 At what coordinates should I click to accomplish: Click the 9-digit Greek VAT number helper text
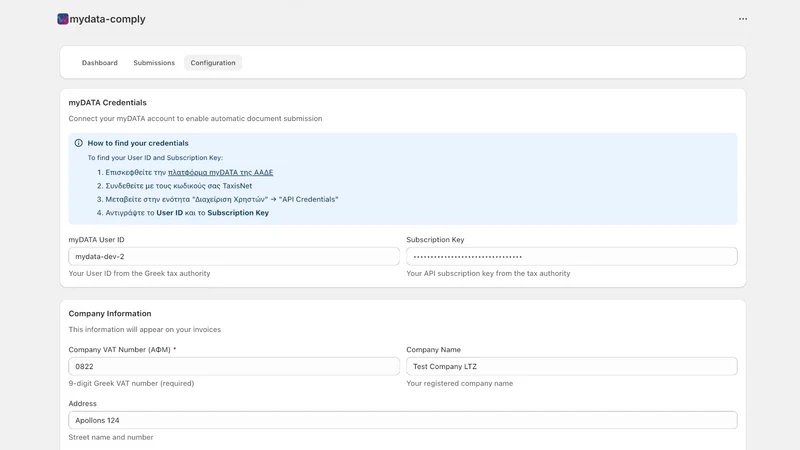tap(131, 383)
